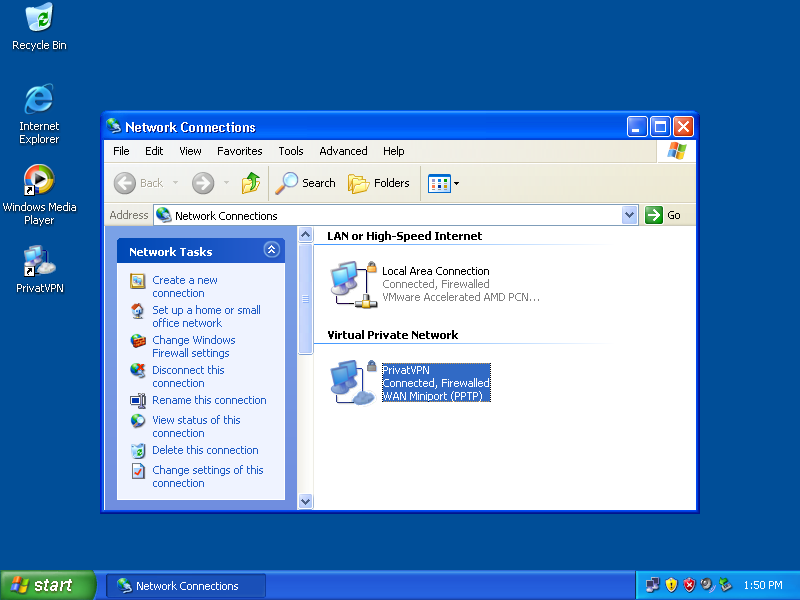Open the Tools menu
Image resolution: width=800 pixels, height=600 pixels.
[x=291, y=151]
